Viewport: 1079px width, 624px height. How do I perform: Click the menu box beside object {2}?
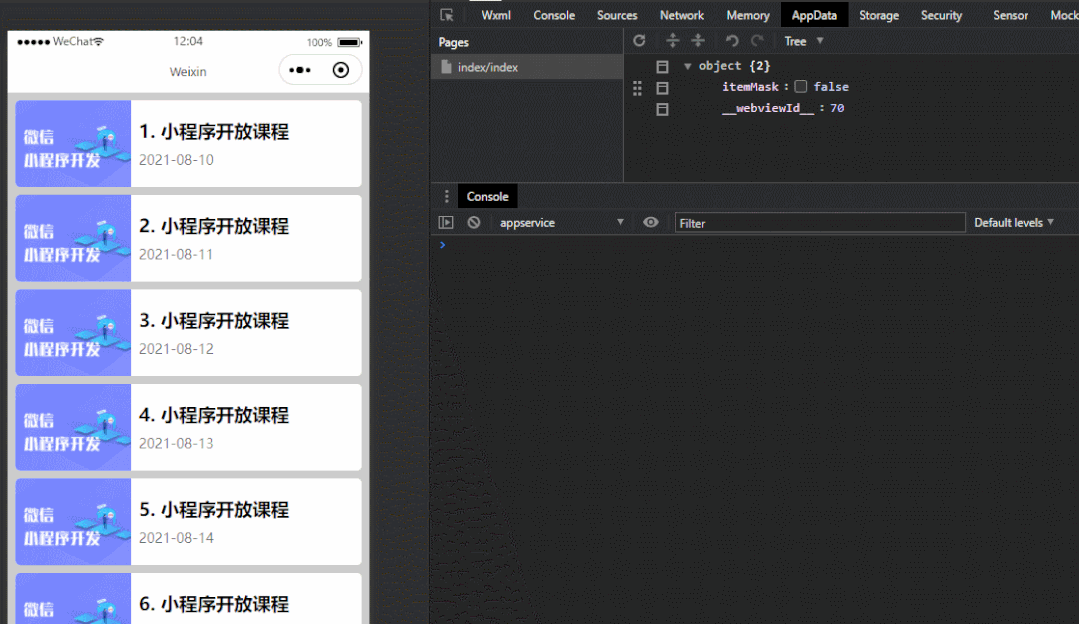[662, 67]
